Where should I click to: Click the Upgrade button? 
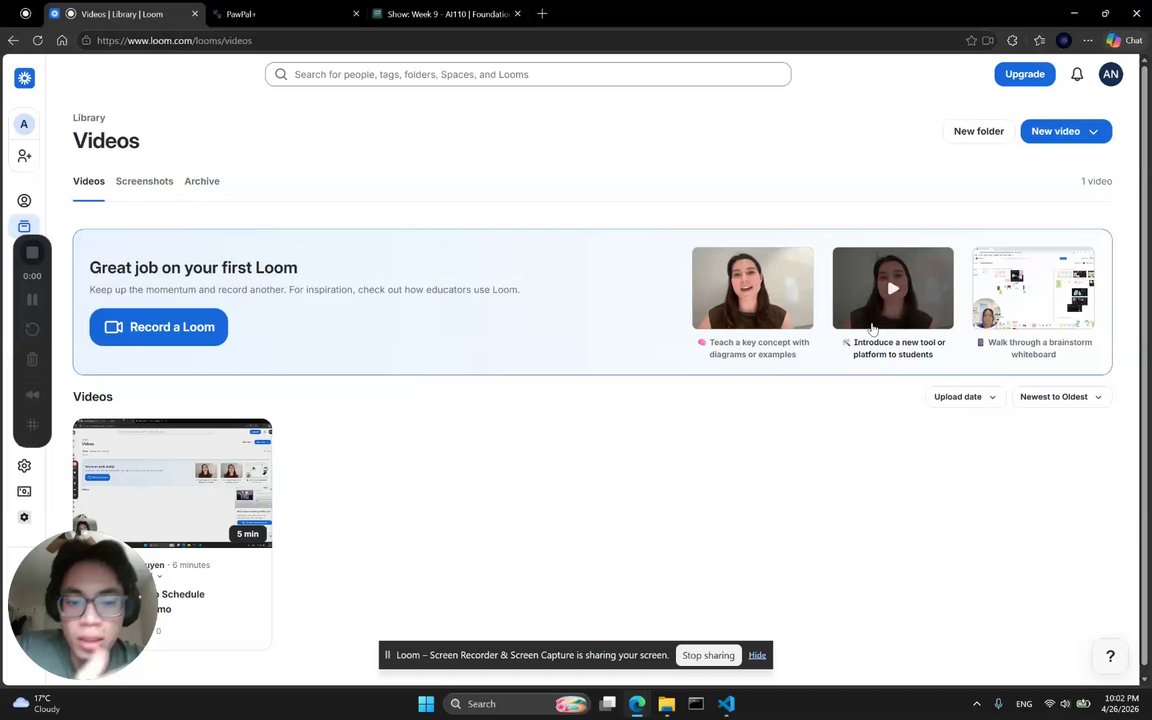pos(1025,74)
